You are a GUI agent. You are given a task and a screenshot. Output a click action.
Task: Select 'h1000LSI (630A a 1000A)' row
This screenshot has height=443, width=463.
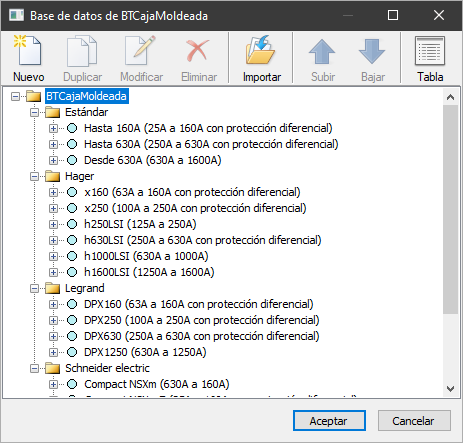coord(146,256)
